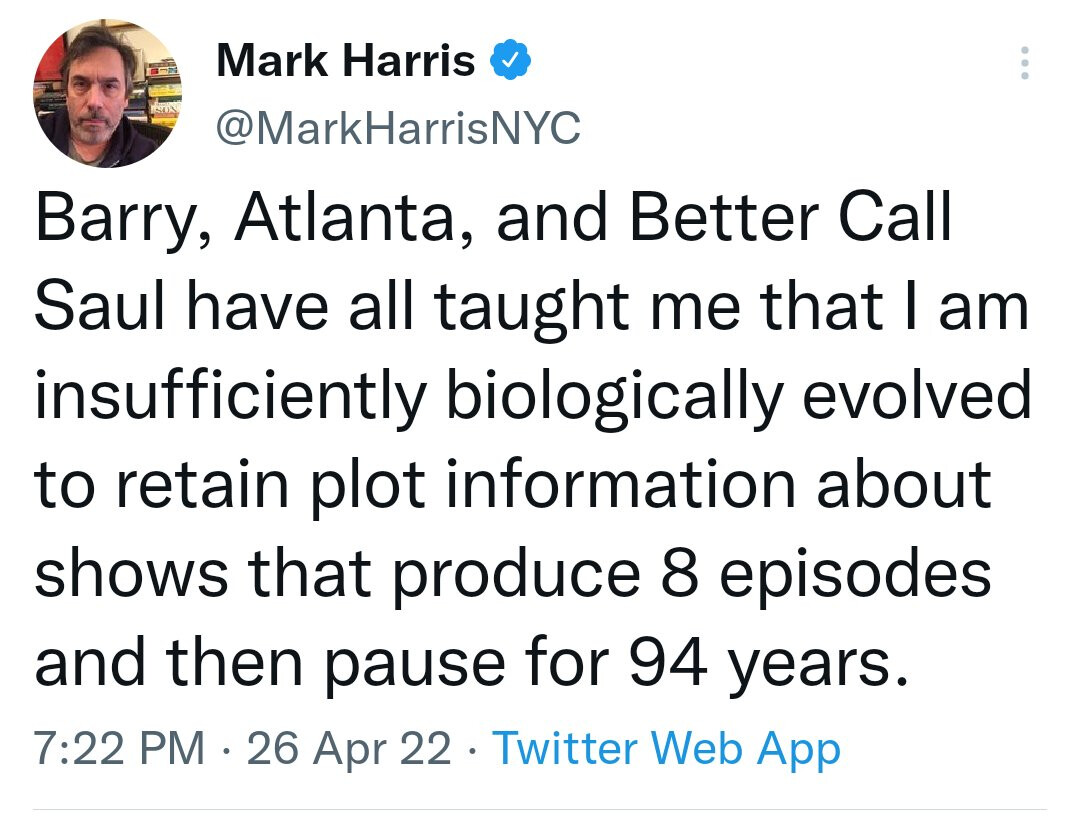Click the blue verified checkmark badge
The image size is (1078, 816).
pos(507,62)
